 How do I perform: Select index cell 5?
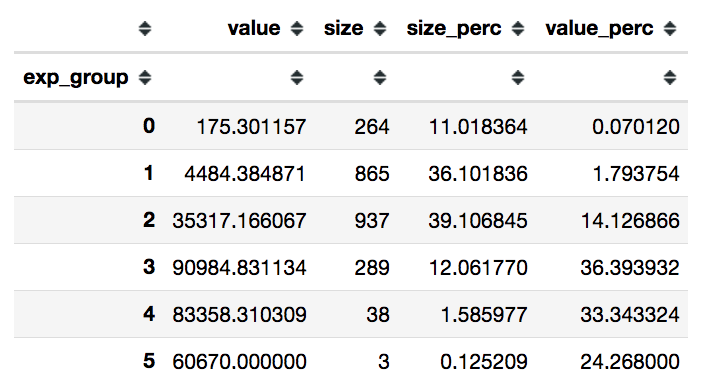point(149,361)
